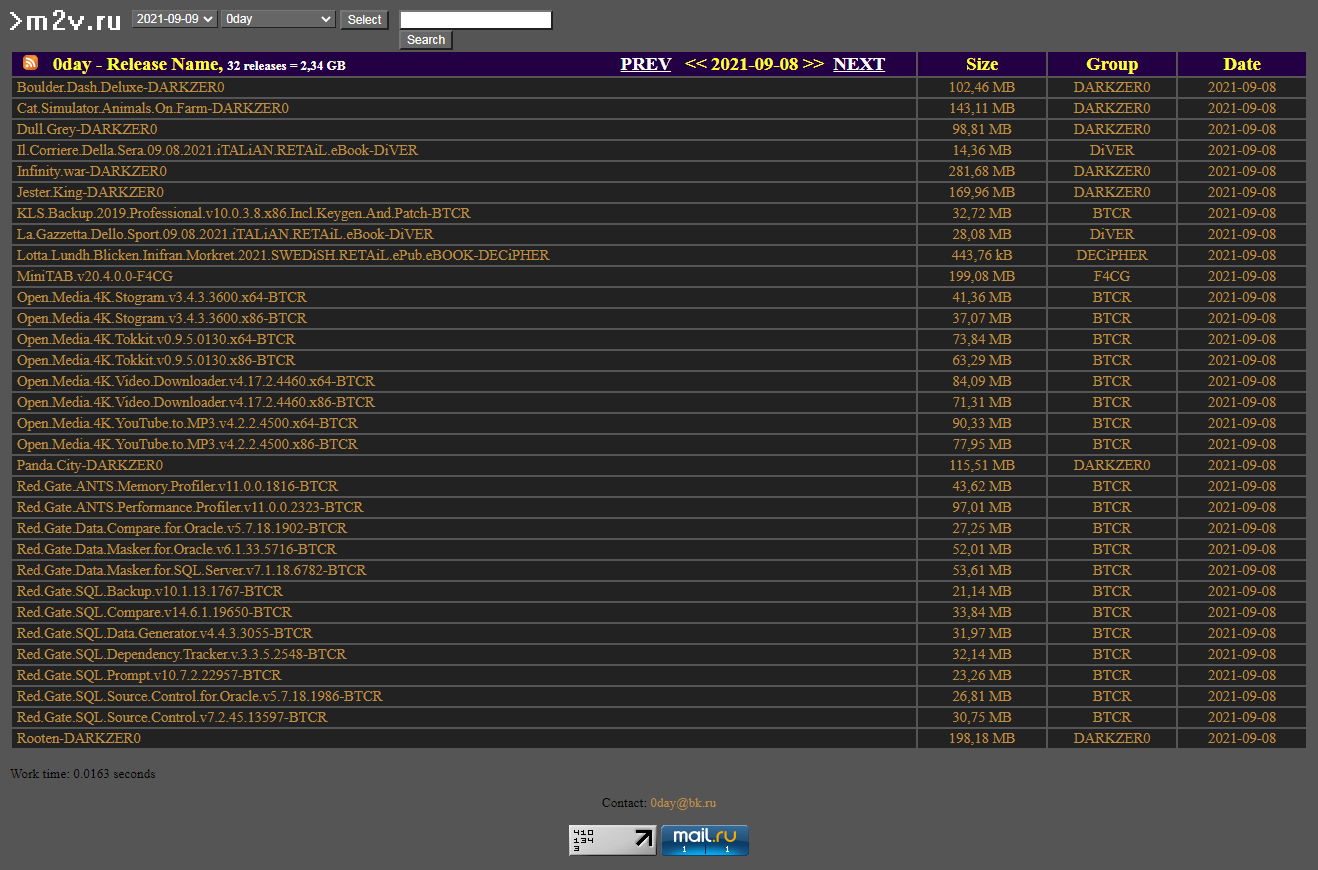The image size is (1318, 870).
Task: Click the 199,08 MB size cell
Action: (x=982, y=276)
